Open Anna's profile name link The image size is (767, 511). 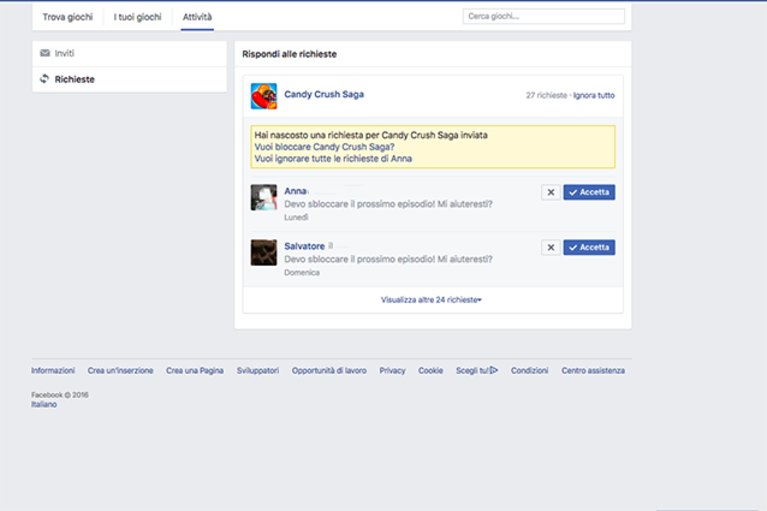click(295, 191)
